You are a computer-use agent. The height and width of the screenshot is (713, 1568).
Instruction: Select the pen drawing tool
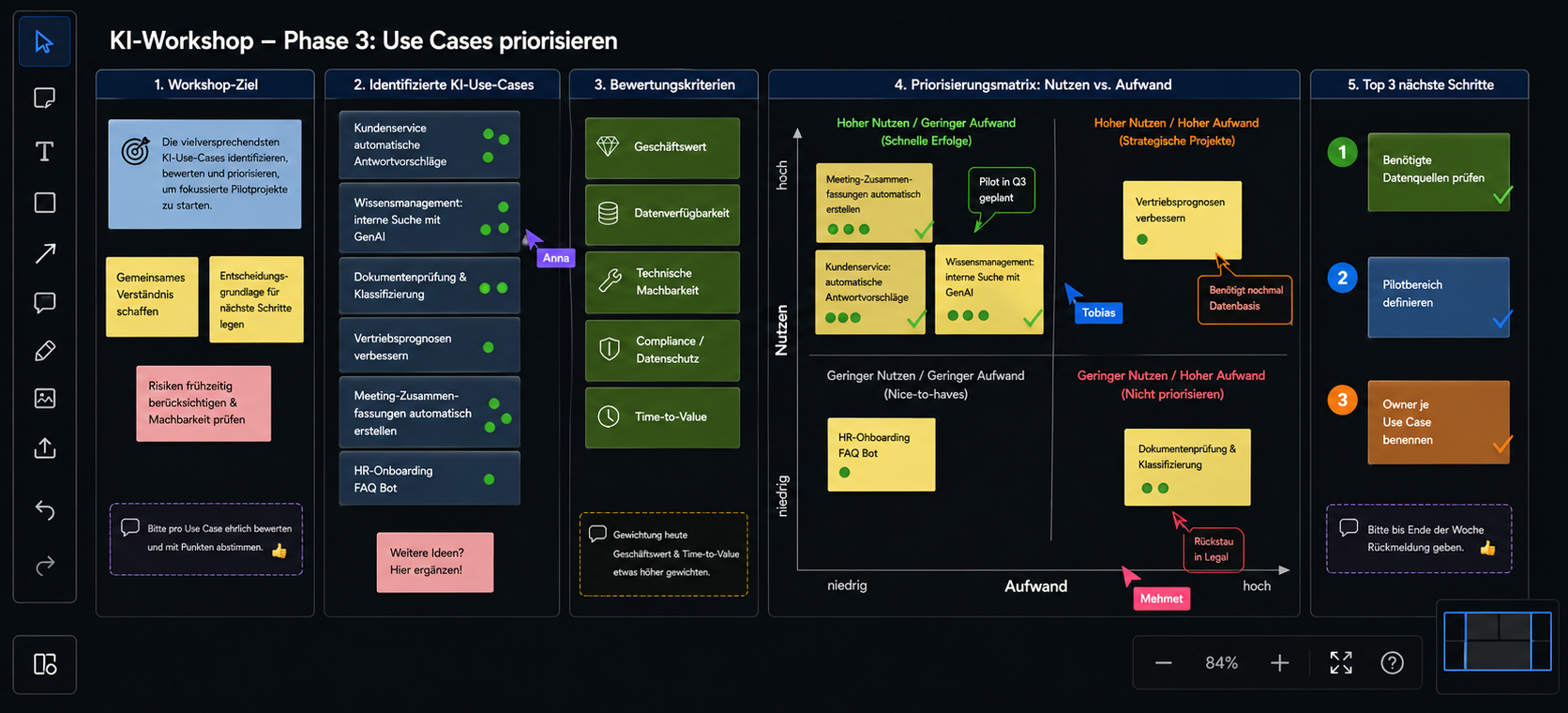pos(44,351)
